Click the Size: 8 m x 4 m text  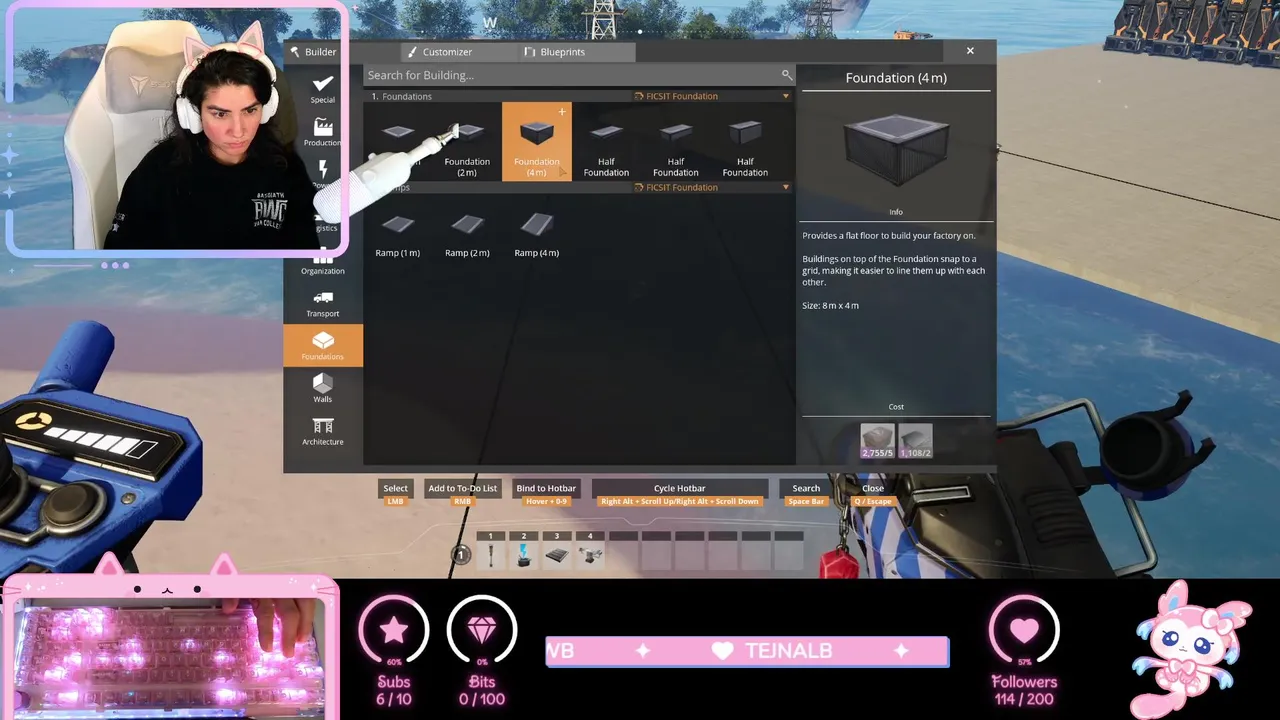(830, 305)
